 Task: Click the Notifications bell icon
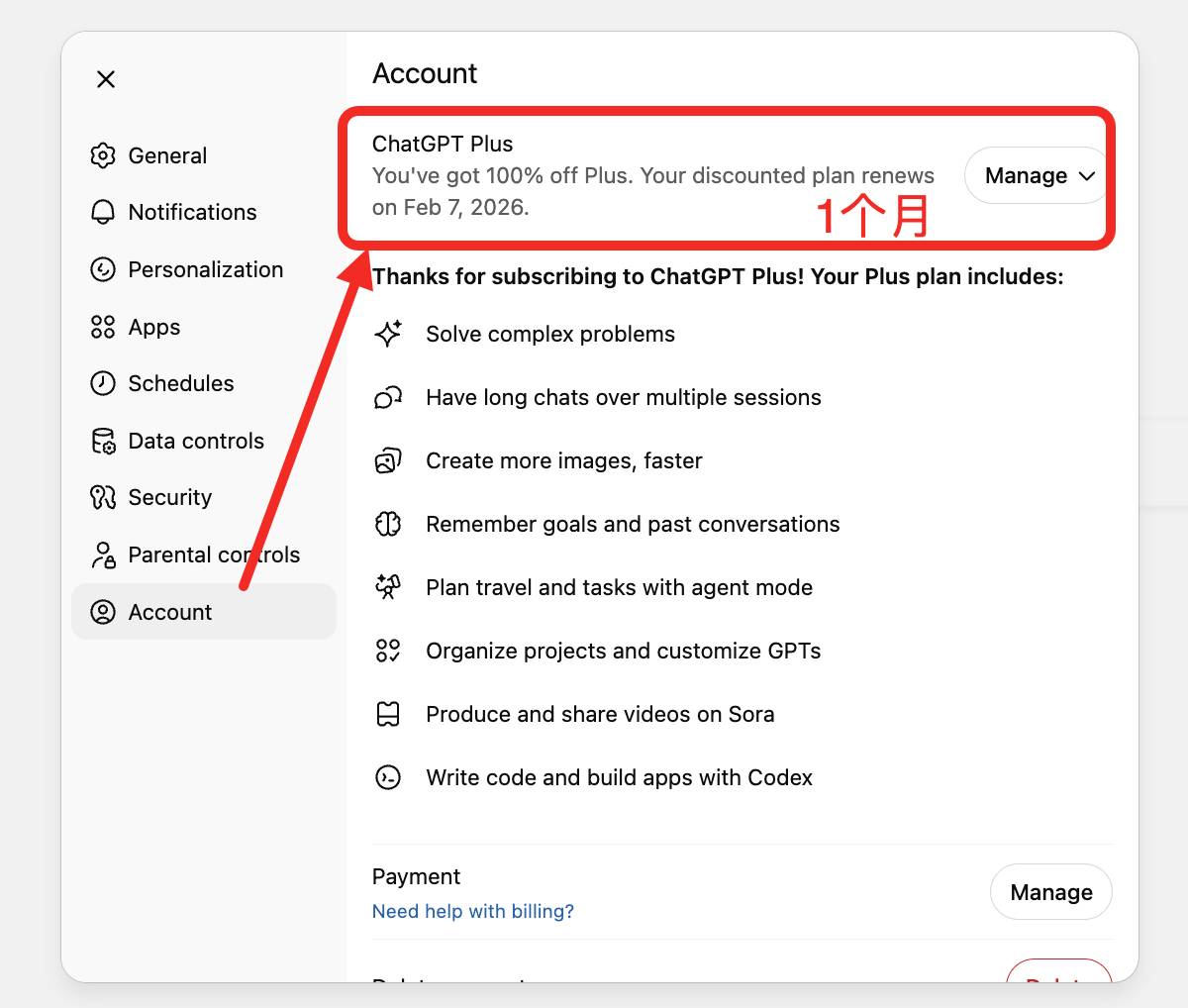tap(103, 212)
